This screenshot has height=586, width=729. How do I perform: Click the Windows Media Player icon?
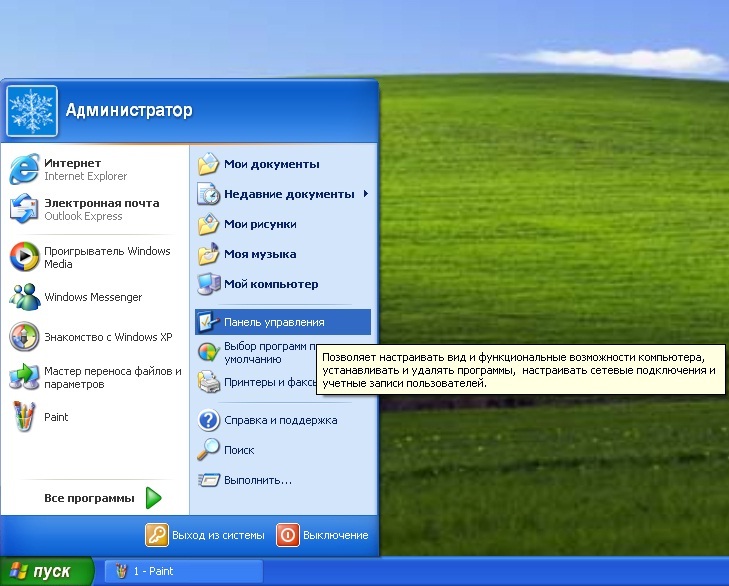(x=24, y=257)
